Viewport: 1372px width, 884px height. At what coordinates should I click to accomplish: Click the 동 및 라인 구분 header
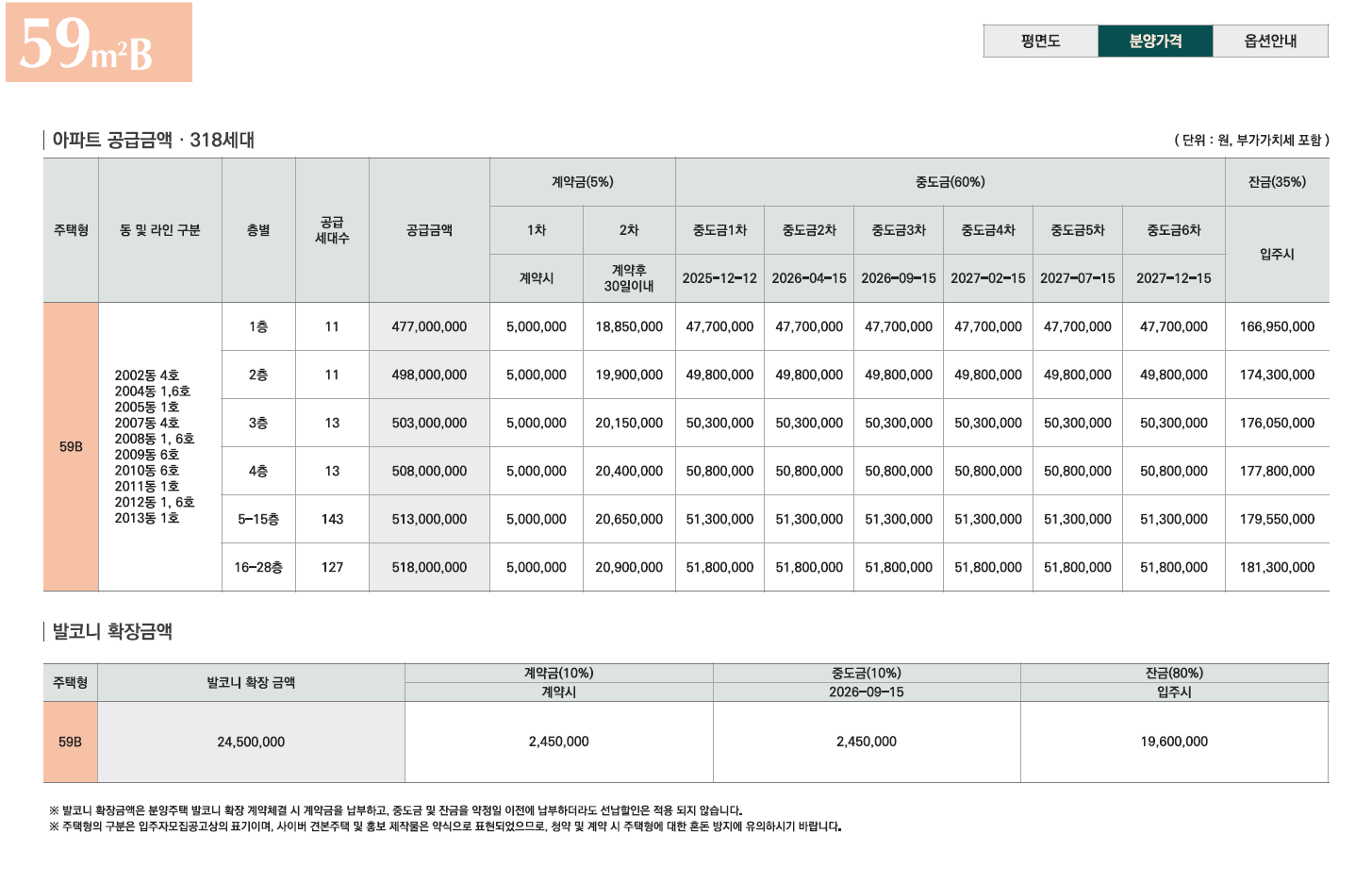pyautogui.click(x=160, y=230)
